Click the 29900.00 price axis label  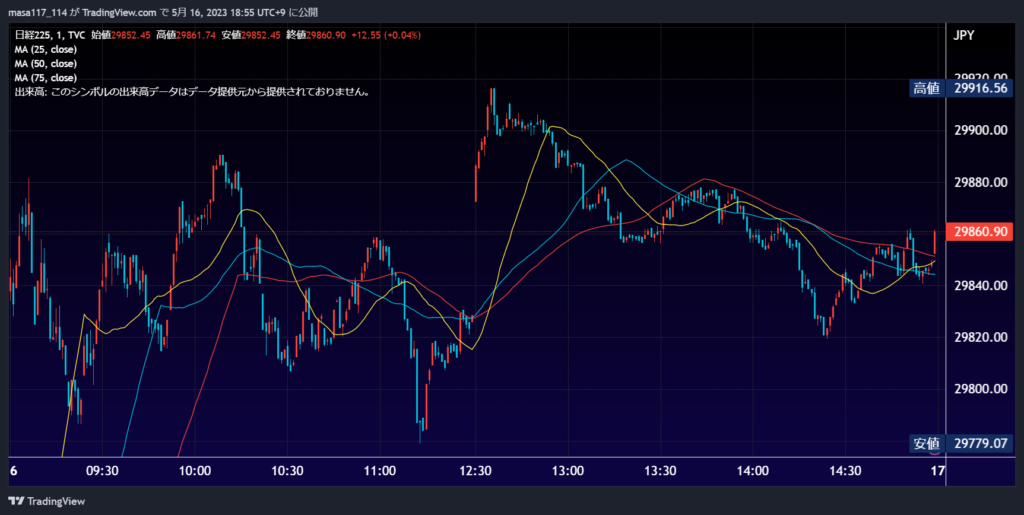point(980,130)
